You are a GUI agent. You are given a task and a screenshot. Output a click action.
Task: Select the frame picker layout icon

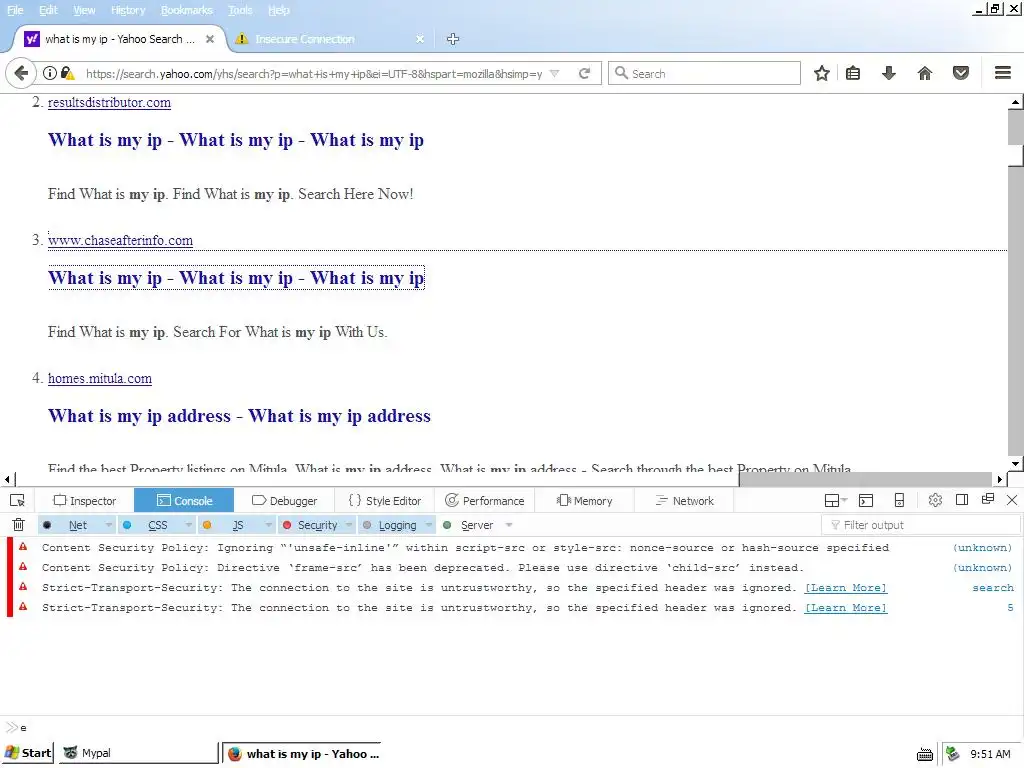click(831, 501)
